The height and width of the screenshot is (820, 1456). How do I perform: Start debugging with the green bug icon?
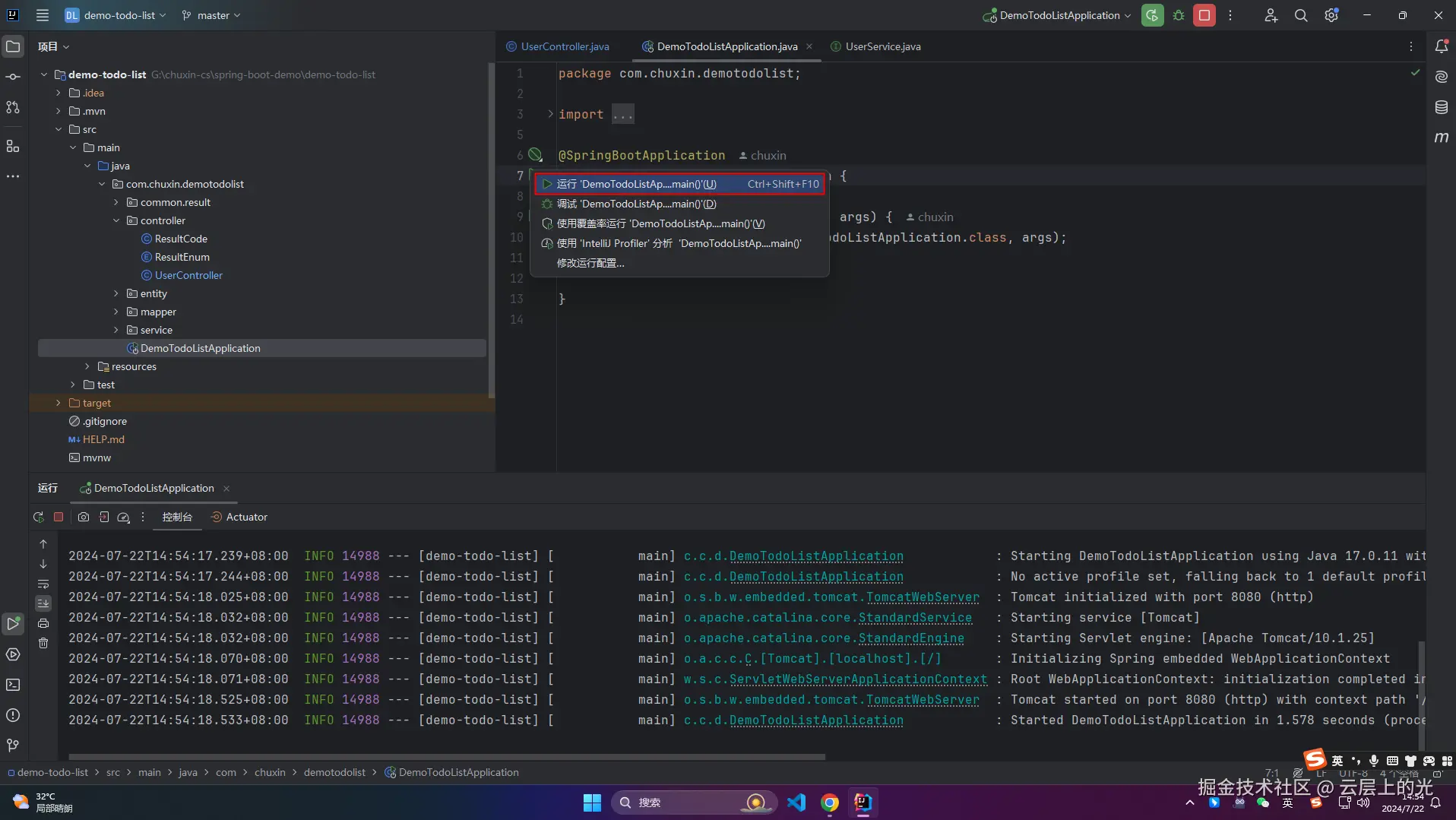click(1179, 15)
